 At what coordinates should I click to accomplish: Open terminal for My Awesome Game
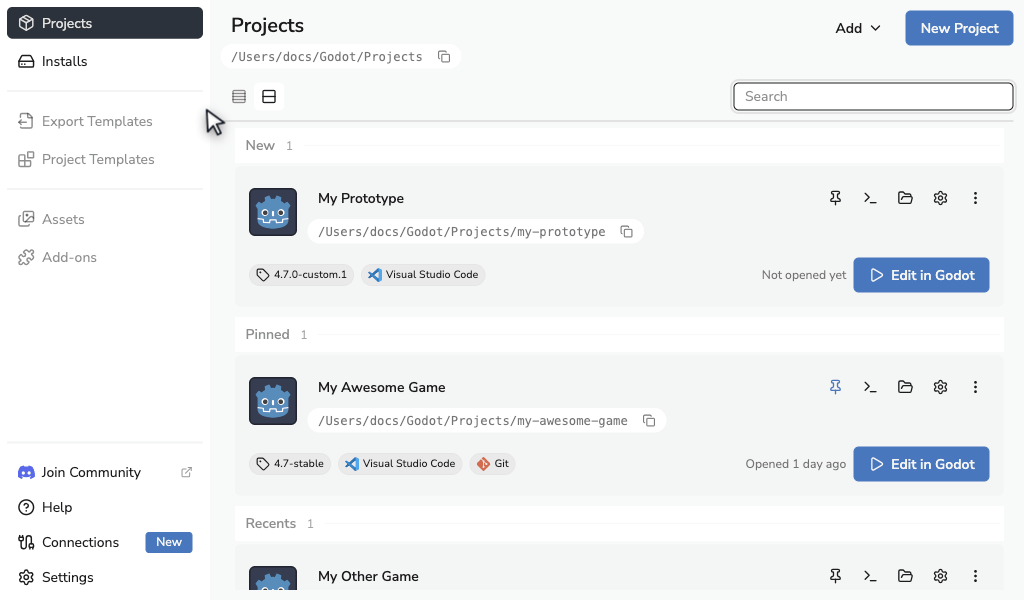870,387
